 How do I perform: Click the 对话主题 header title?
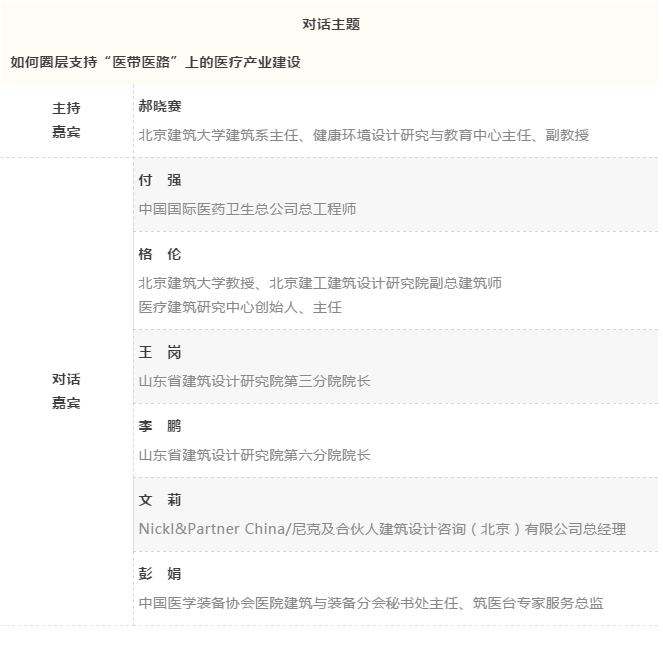point(330,24)
